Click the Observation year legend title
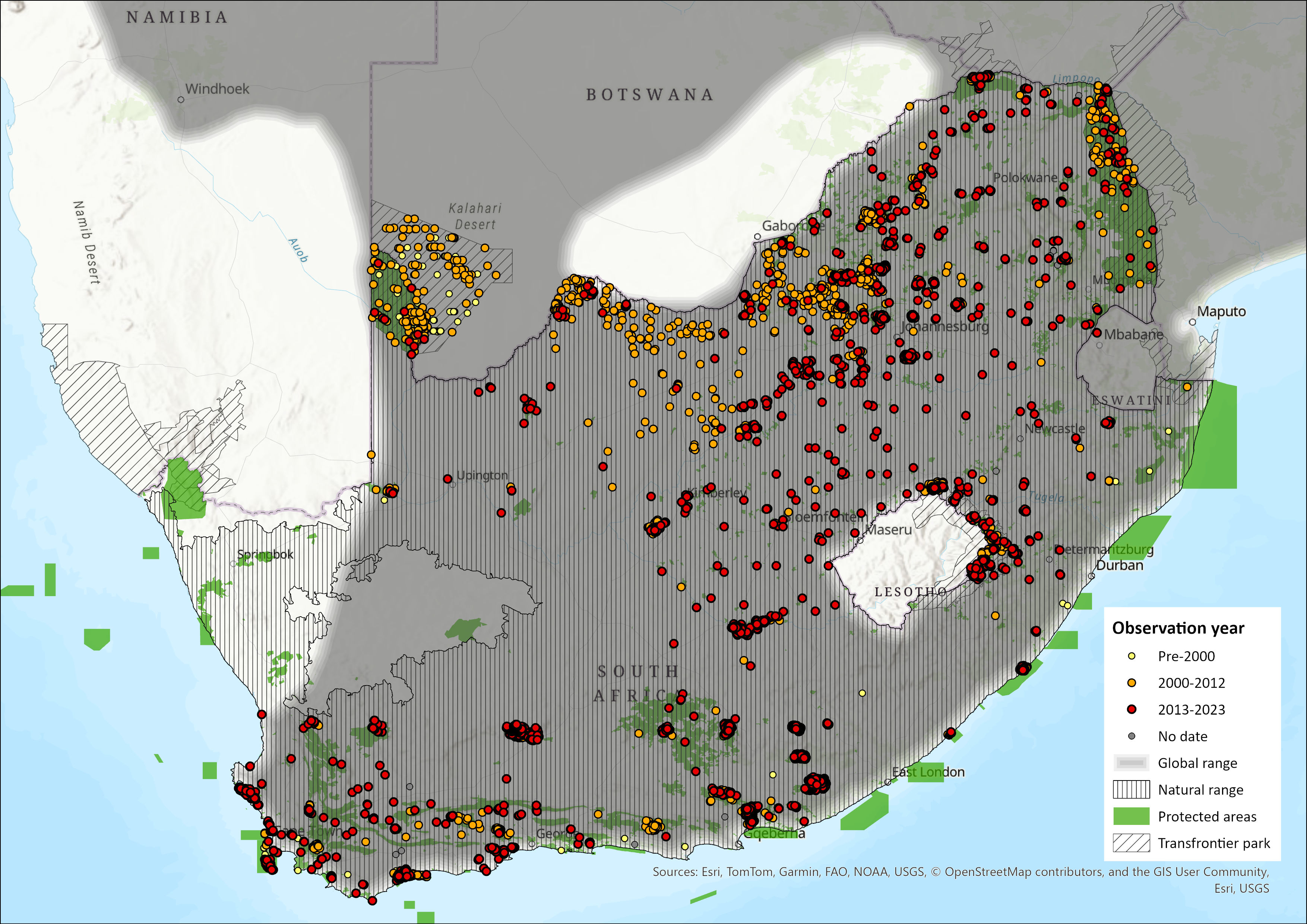1307x924 pixels. point(1178,628)
